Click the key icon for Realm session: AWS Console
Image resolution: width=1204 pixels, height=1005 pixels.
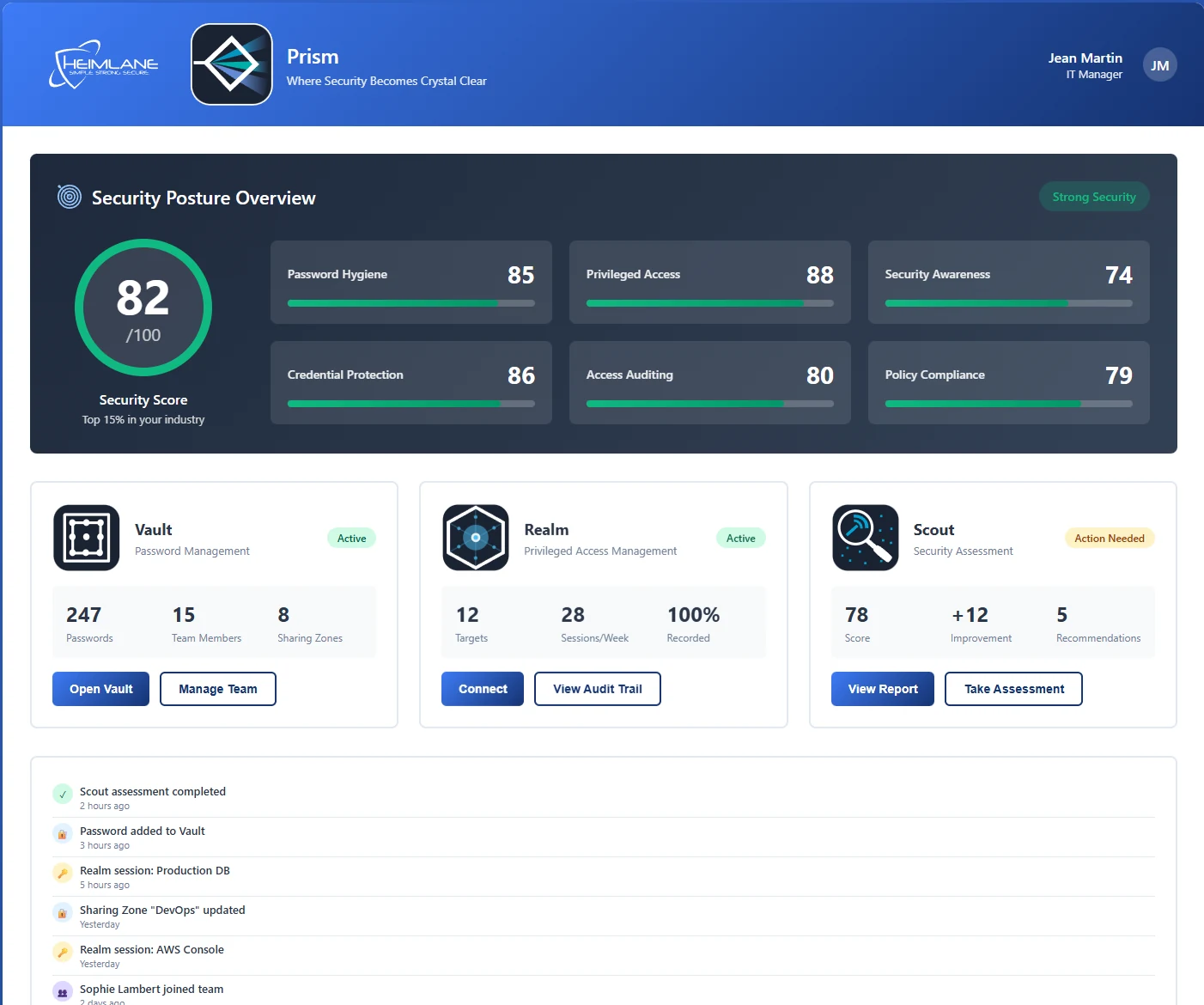pos(63,952)
